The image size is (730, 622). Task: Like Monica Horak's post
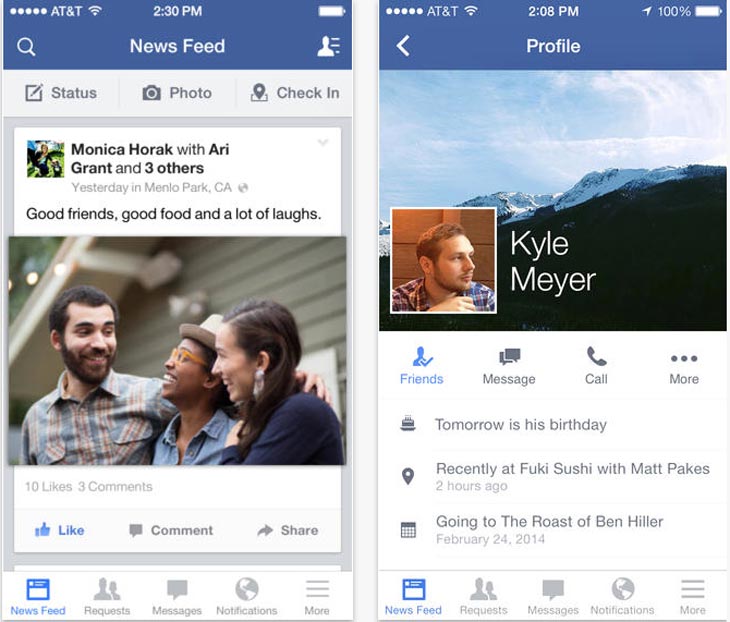[60, 530]
